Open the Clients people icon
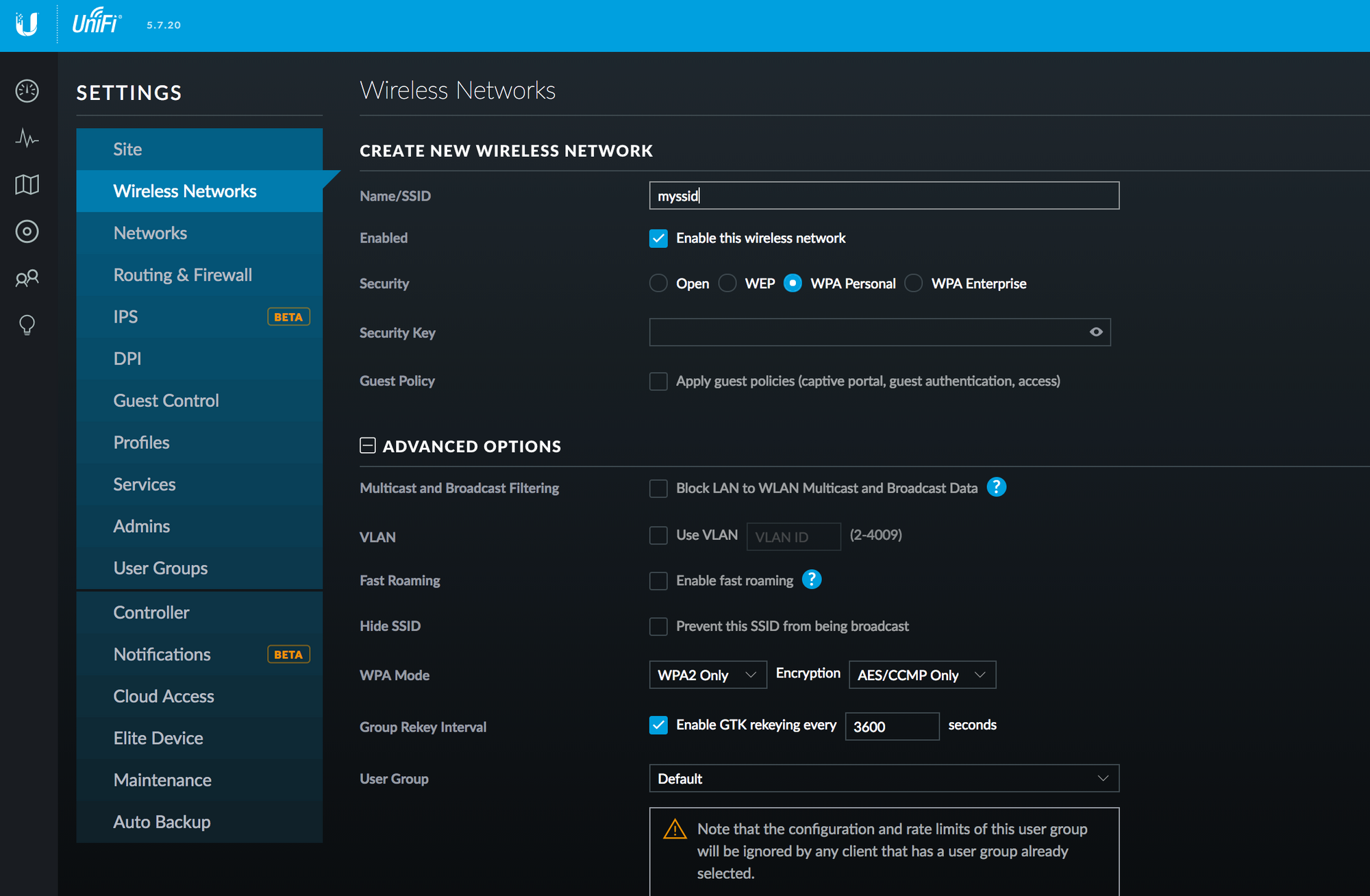 pyautogui.click(x=27, y=278)
